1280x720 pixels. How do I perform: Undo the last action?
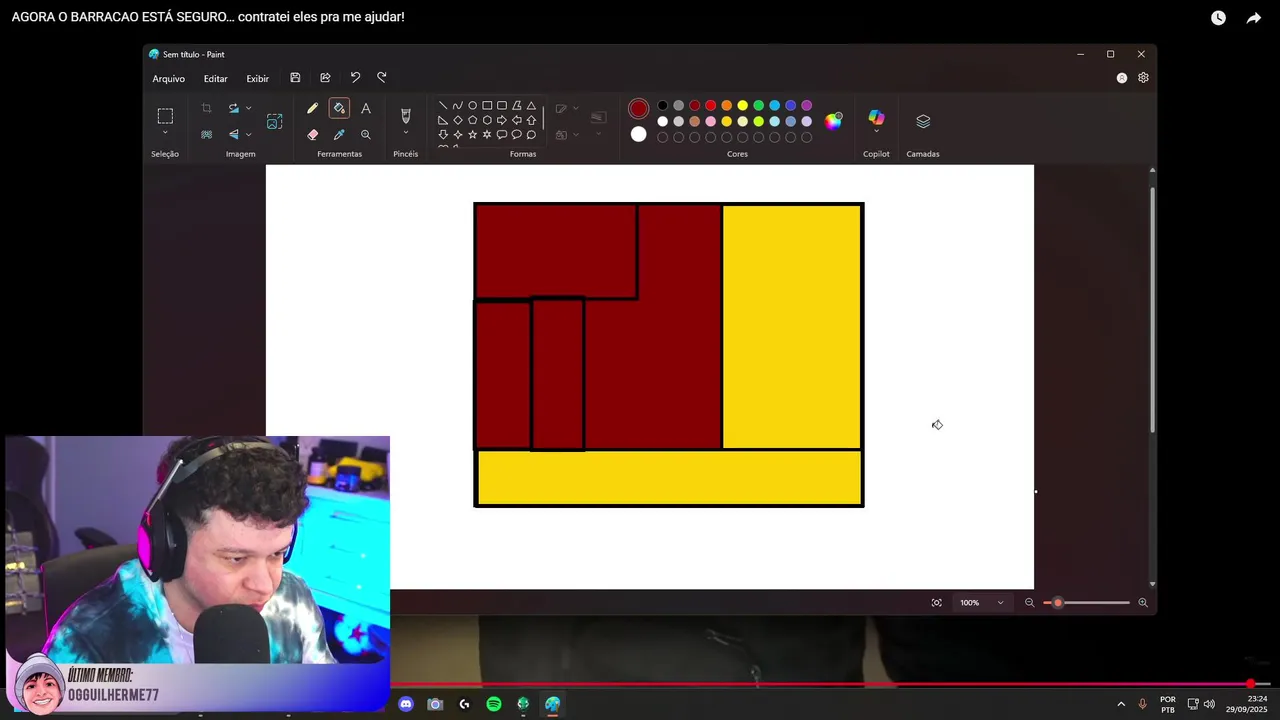click(x=355, y=78)
